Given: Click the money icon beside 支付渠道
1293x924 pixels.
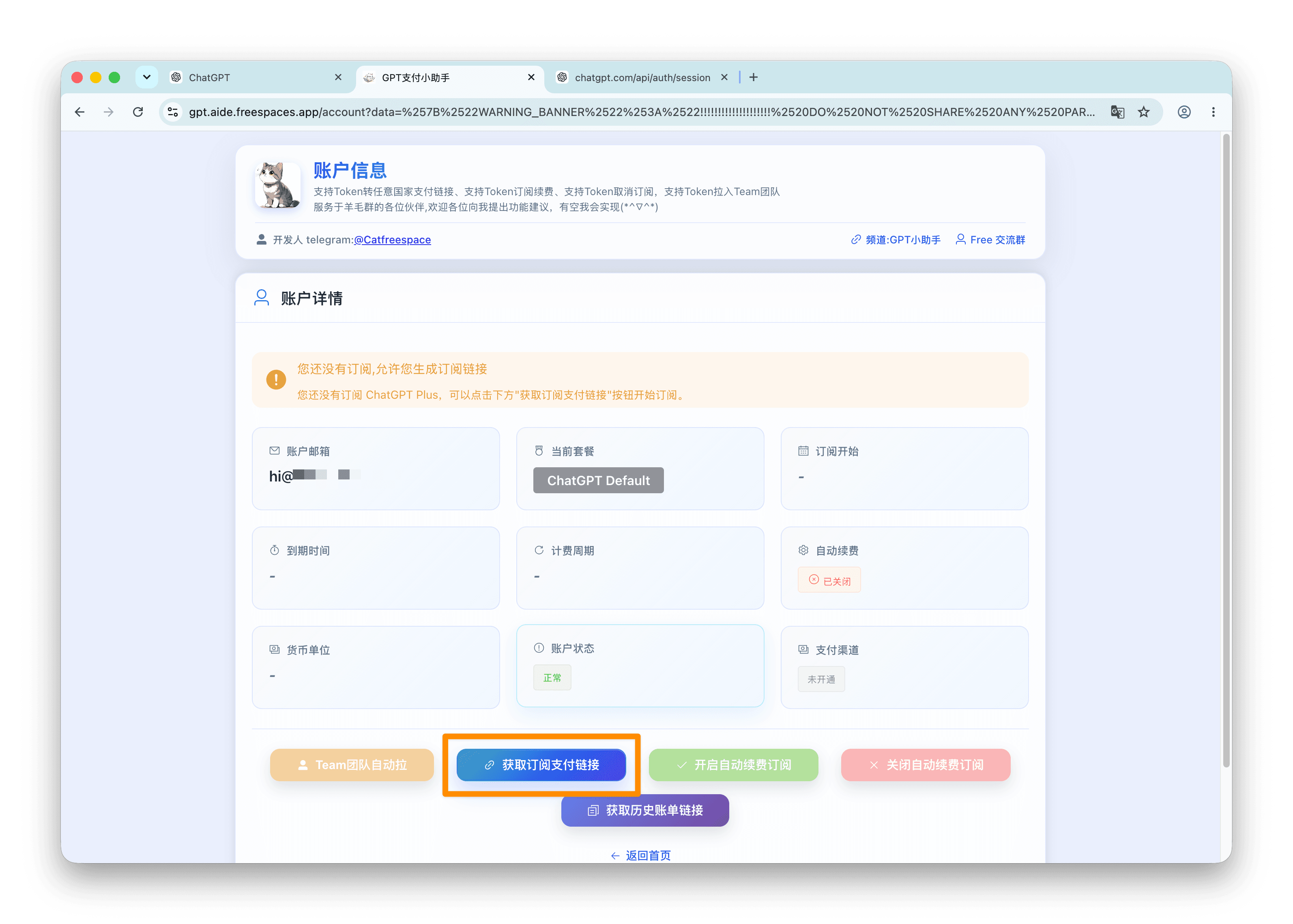Looking at the screenshot, I should pyautogui.click(x=803, y=649).
